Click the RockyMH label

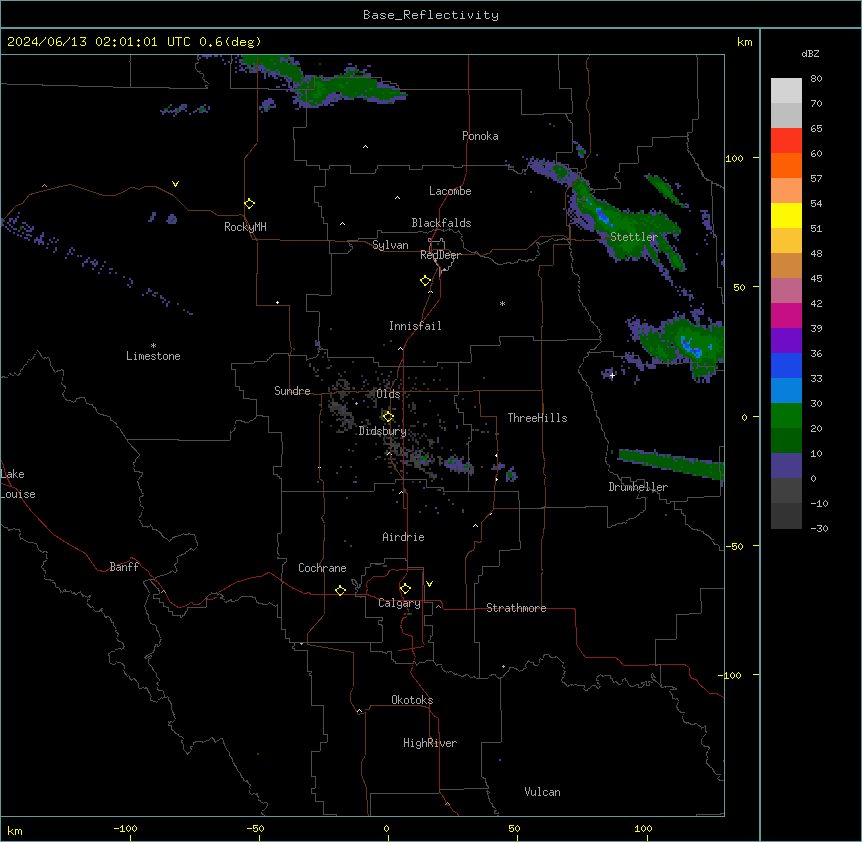(x=245, y=227)
